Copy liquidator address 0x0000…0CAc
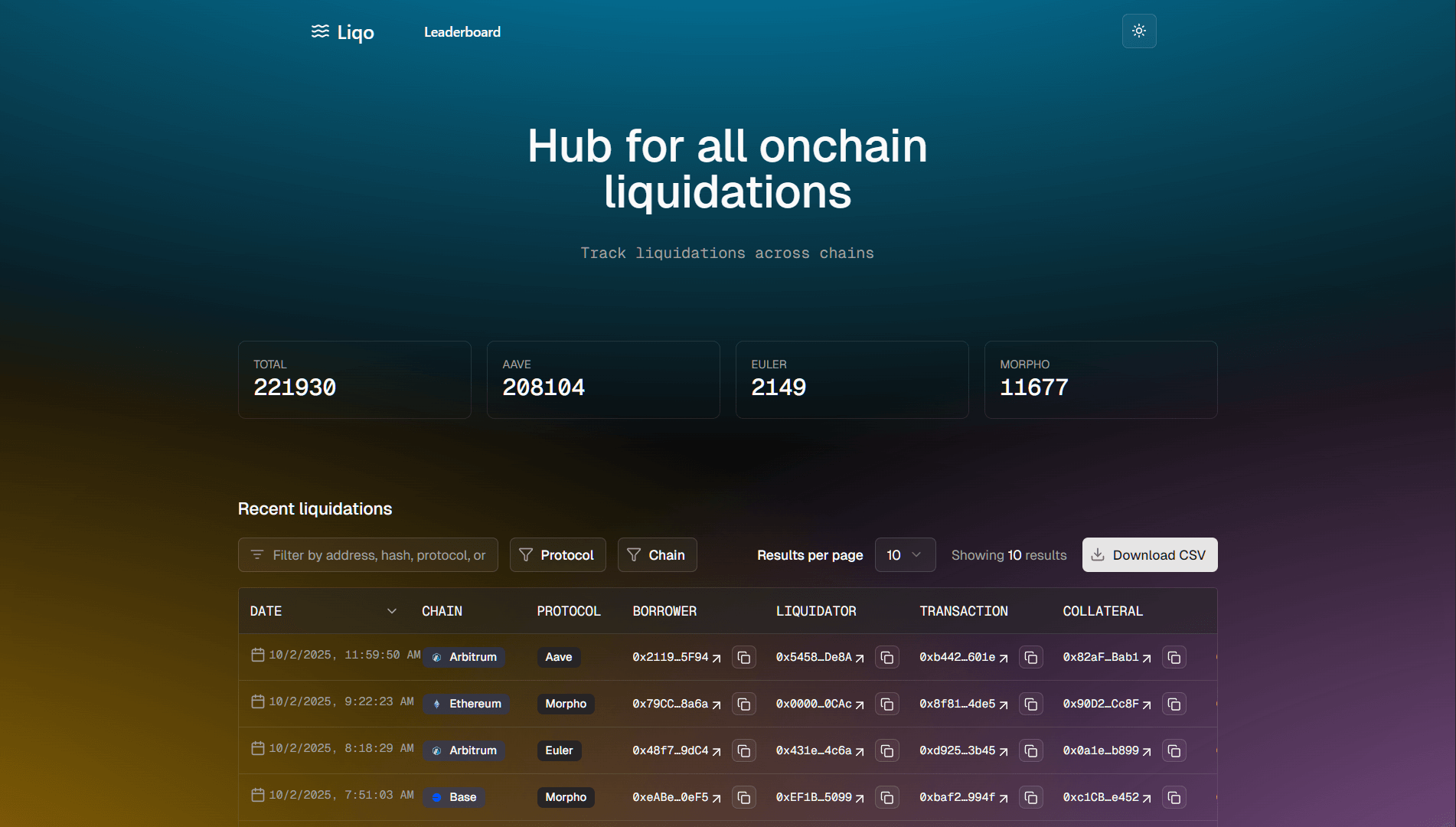 [x=886, y=704]
